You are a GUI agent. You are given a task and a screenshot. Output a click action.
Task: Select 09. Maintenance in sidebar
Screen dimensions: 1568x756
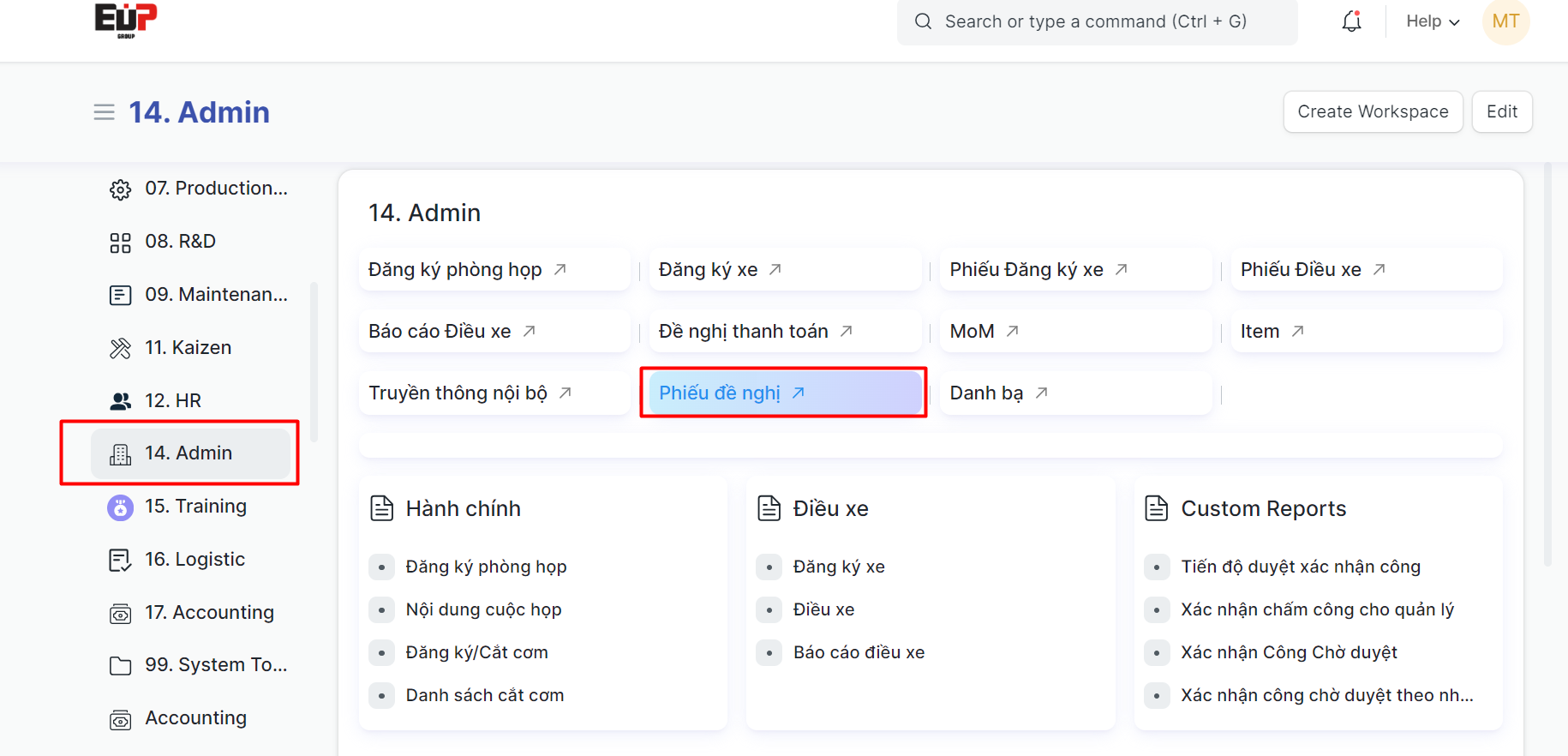[216, 295]
